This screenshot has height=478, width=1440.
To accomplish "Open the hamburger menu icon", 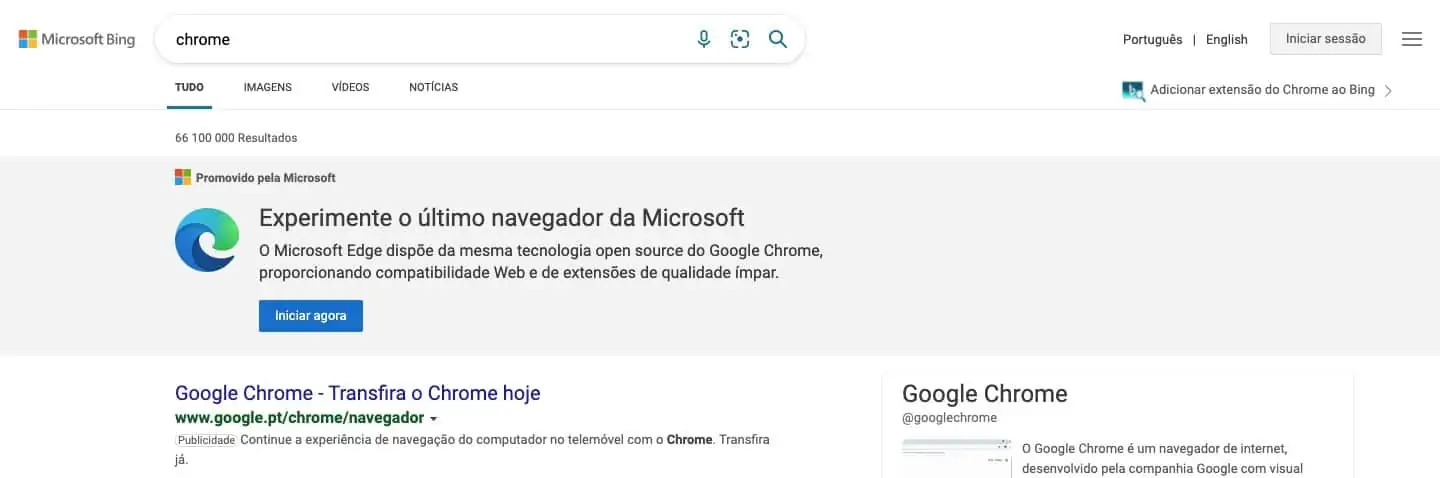I will tap(1412, 39).
